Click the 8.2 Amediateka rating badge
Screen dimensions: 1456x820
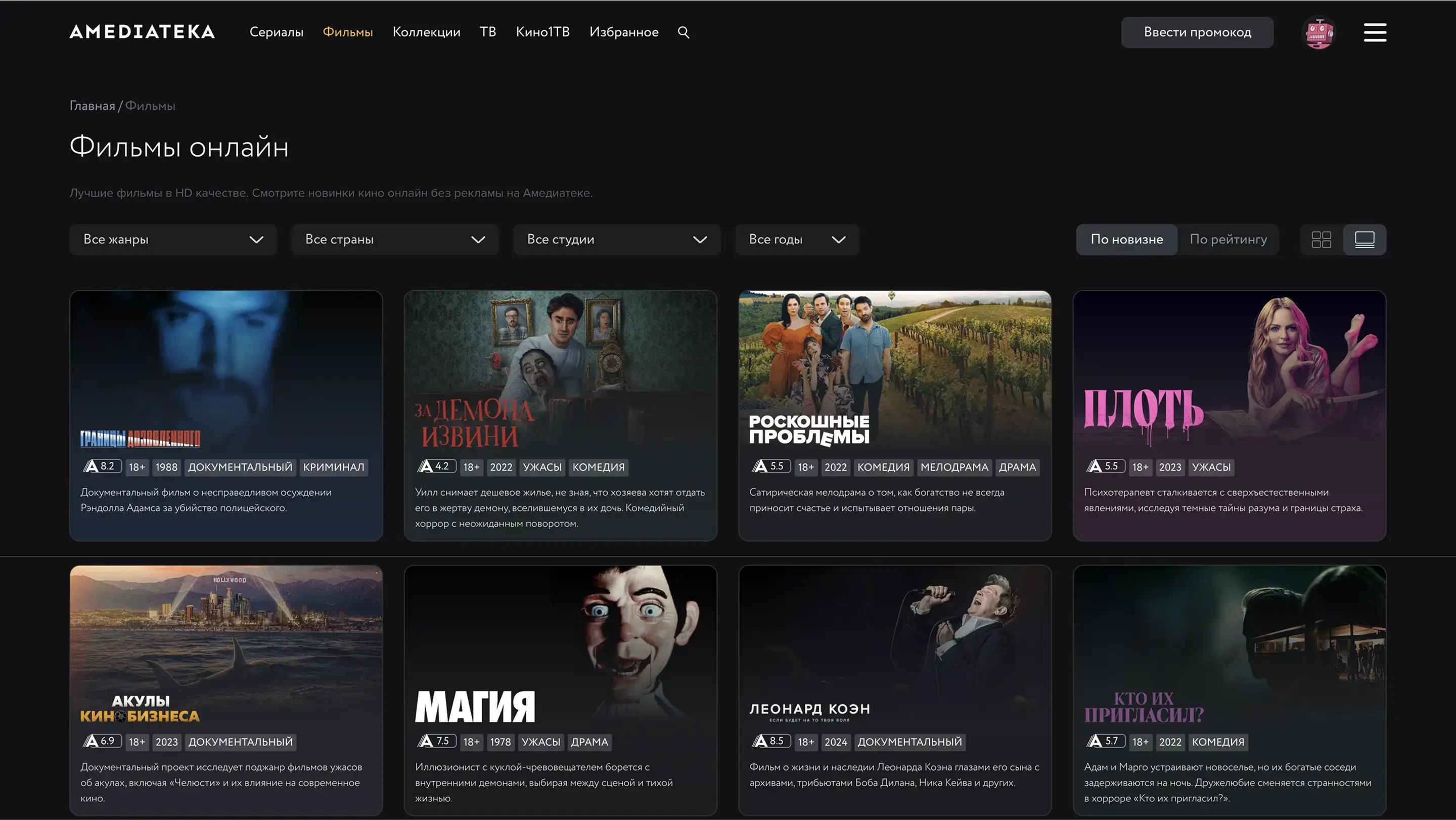102,466
